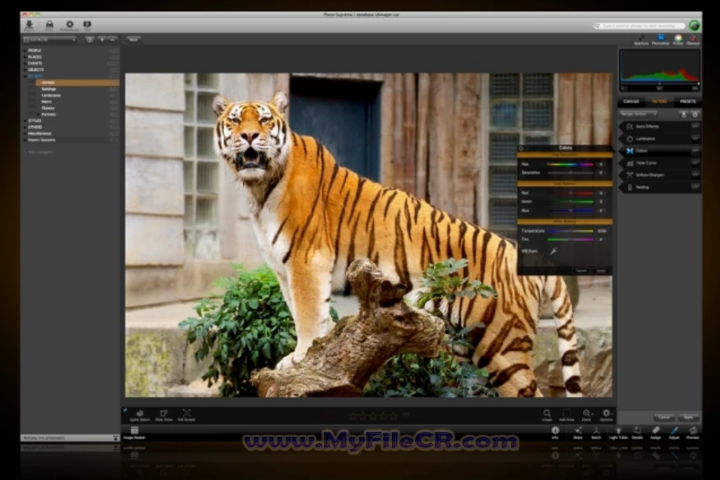Expand the STYLES category
The height and width of the screenshot is (480, 720).
coord(25,121)
